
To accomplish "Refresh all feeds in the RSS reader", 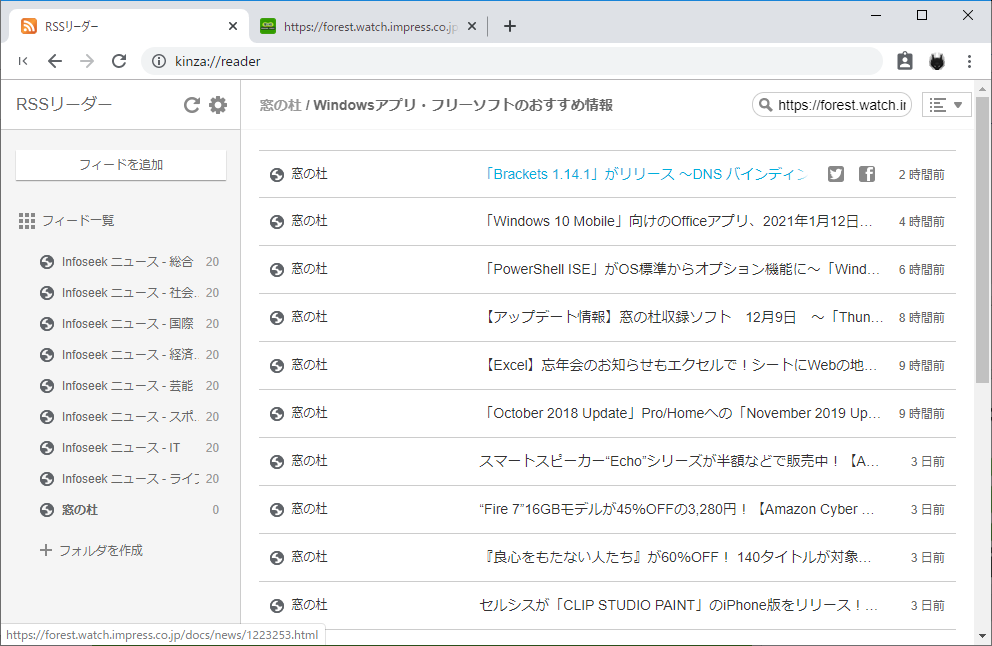I will click(191, 104).
